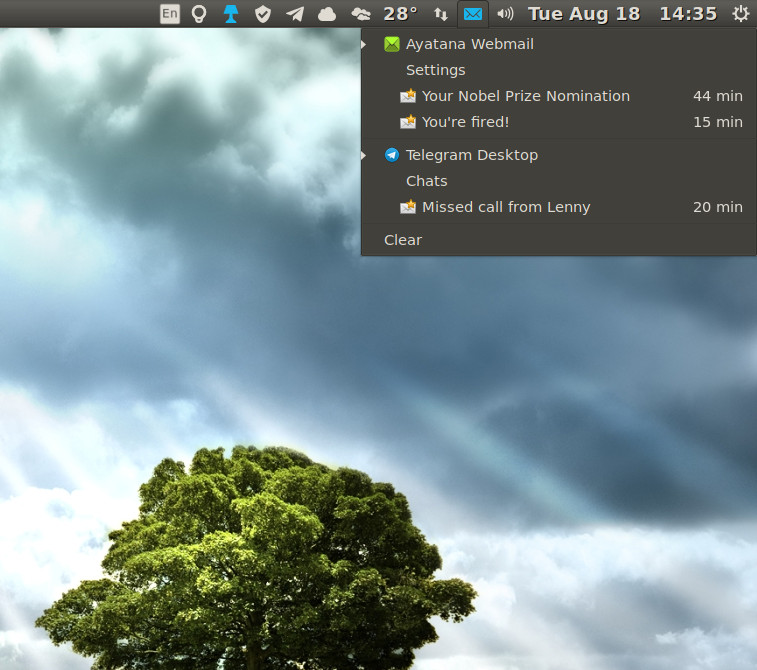Click the mail icon beside Nobel Prize Nomination
Viewport: 757px width, 670px height.
[x=408, y=96]
